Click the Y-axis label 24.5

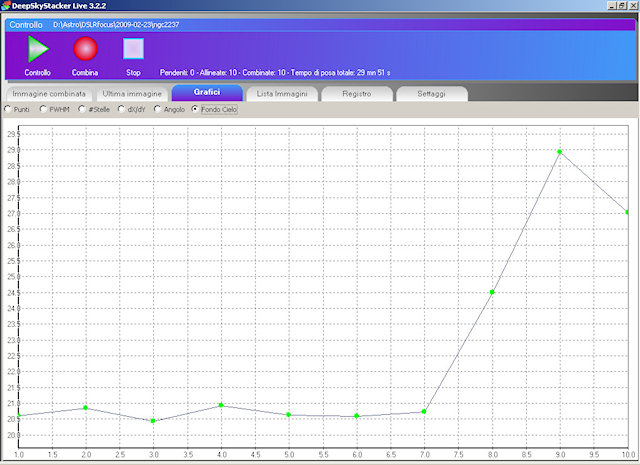13,293
